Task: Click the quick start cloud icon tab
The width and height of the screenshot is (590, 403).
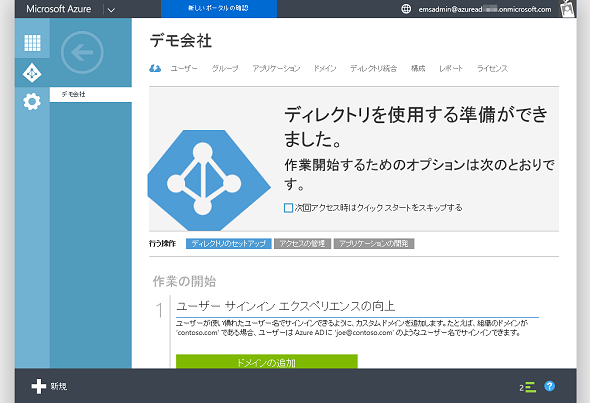Action: coord(155,68)
